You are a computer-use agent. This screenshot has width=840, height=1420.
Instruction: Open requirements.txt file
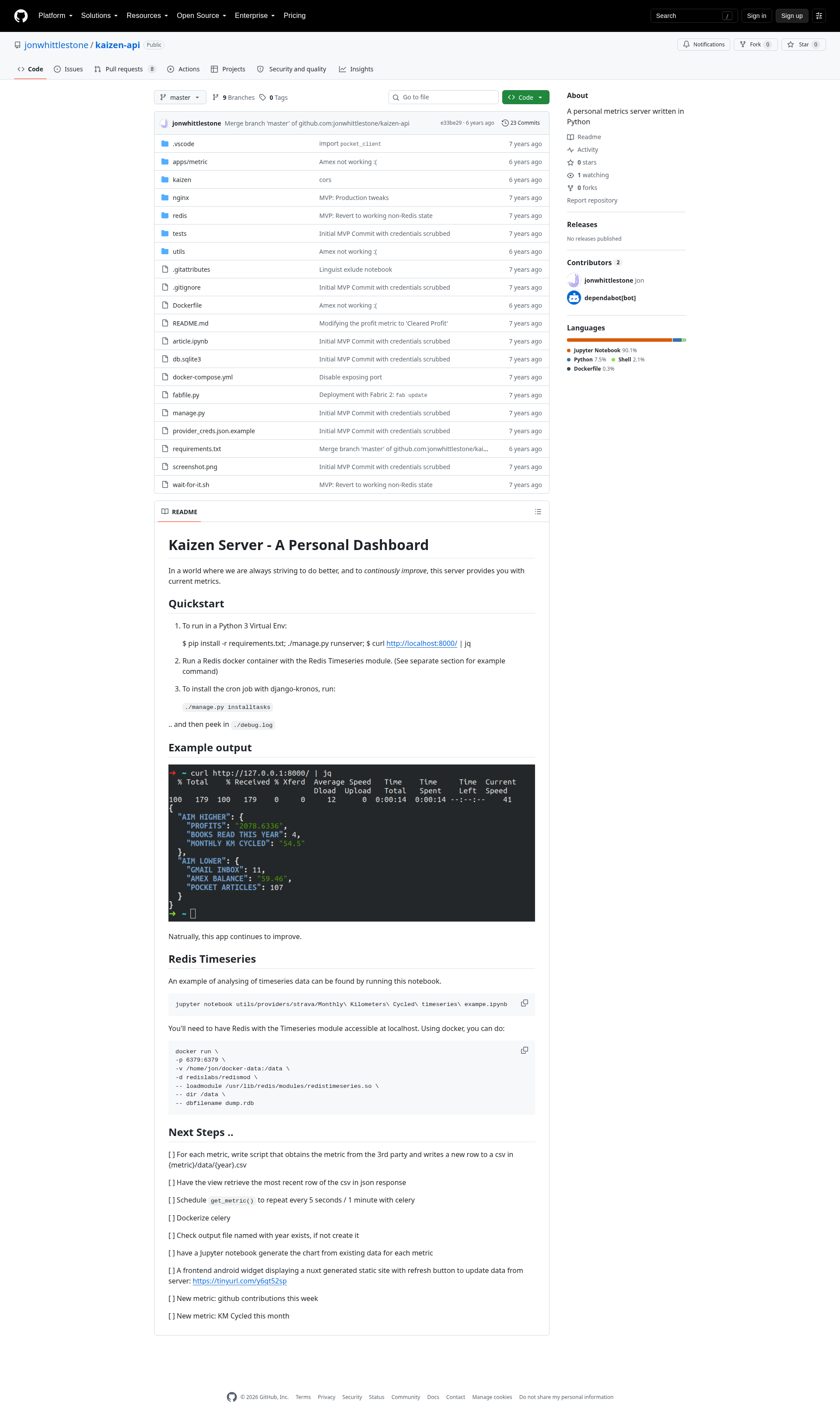(x=197, y=449)
